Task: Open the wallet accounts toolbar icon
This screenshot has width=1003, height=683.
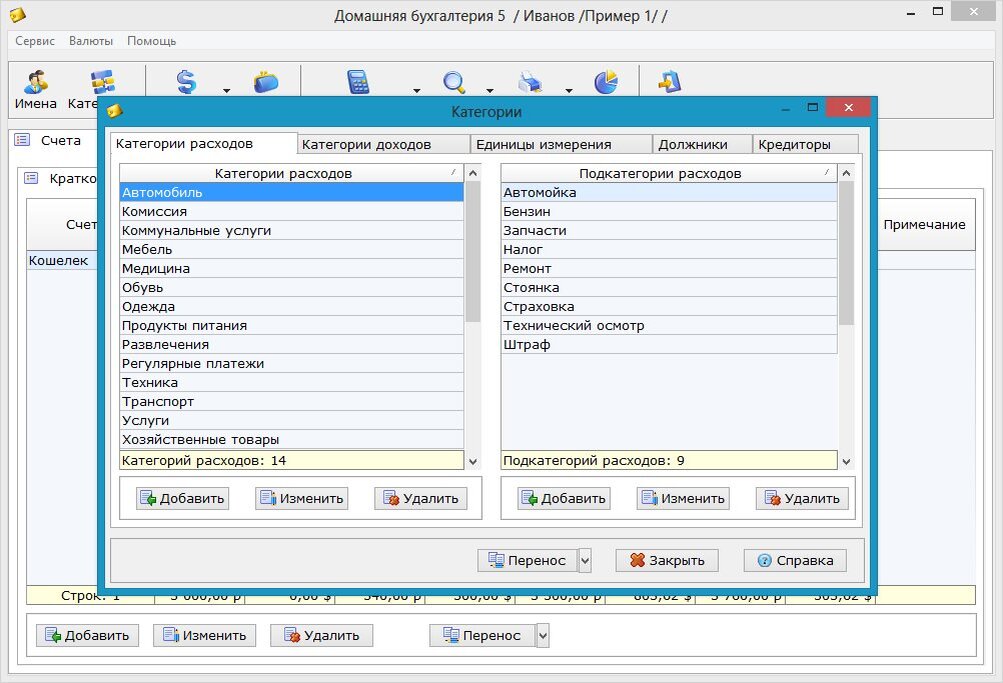Action: (x=266, y=82)
